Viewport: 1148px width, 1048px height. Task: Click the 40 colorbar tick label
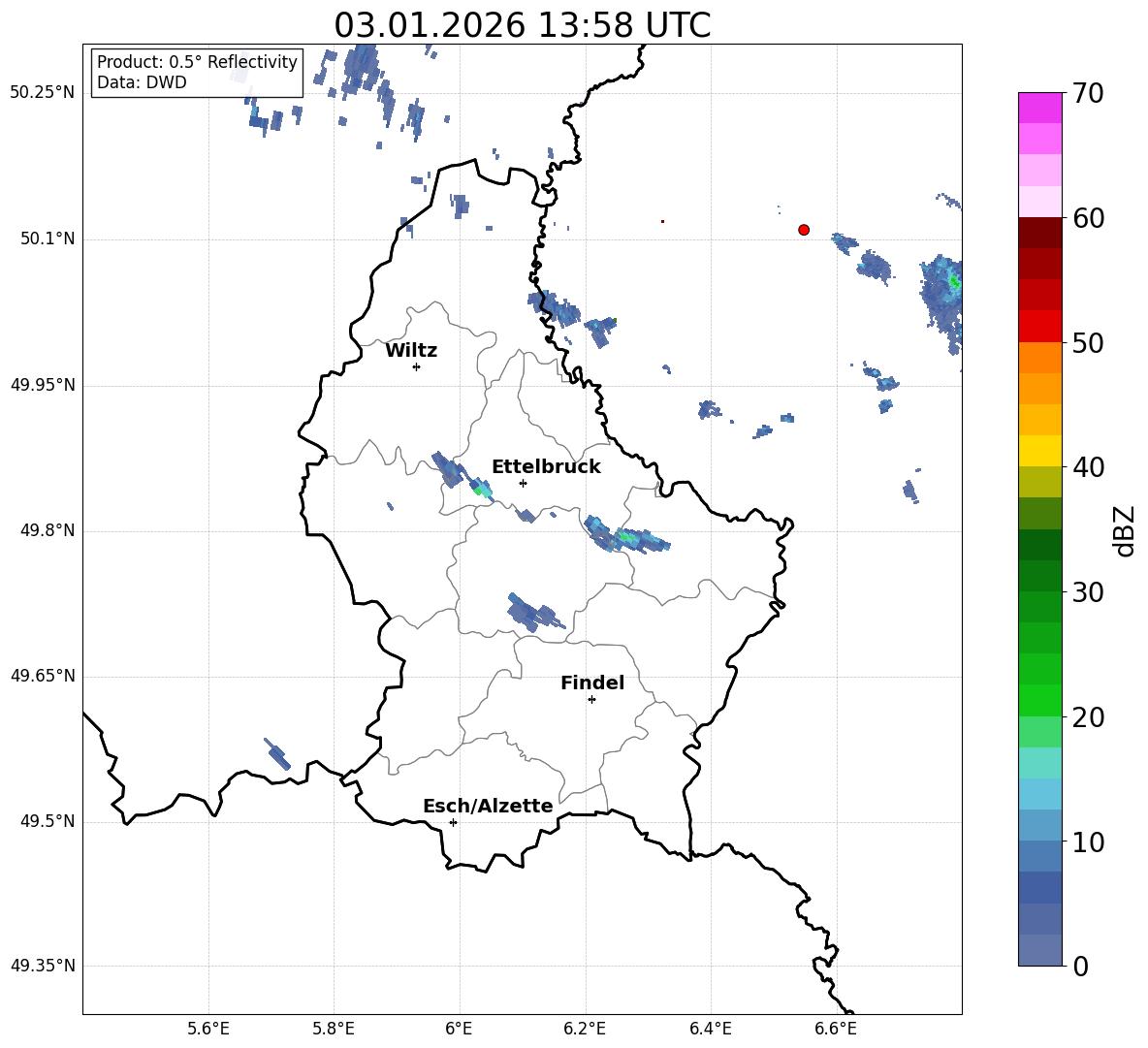pyautogui.click(x=1088, y=467)
